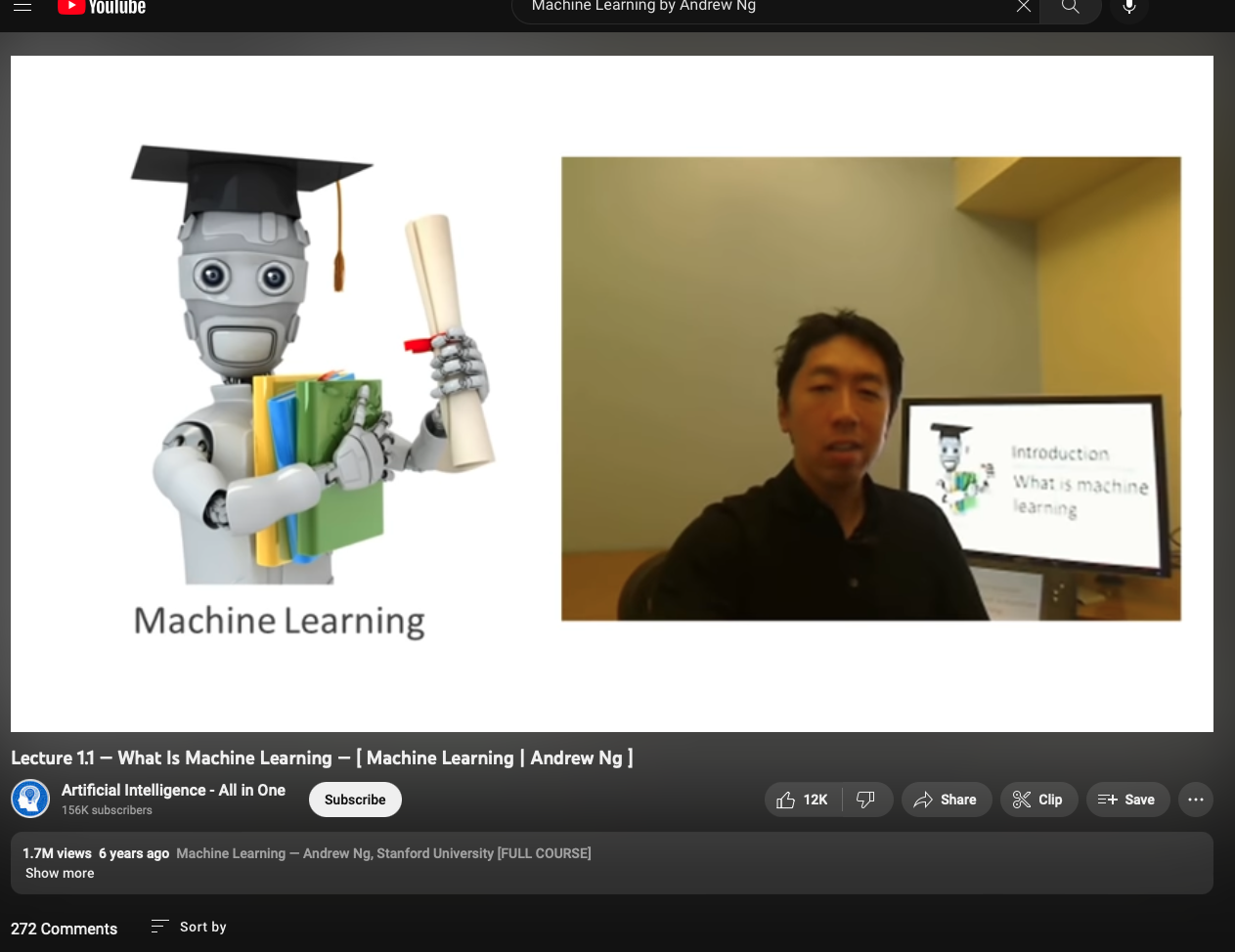Dislike the video
This screenshot has height=952, width=1235.
[x=866, y=800]
